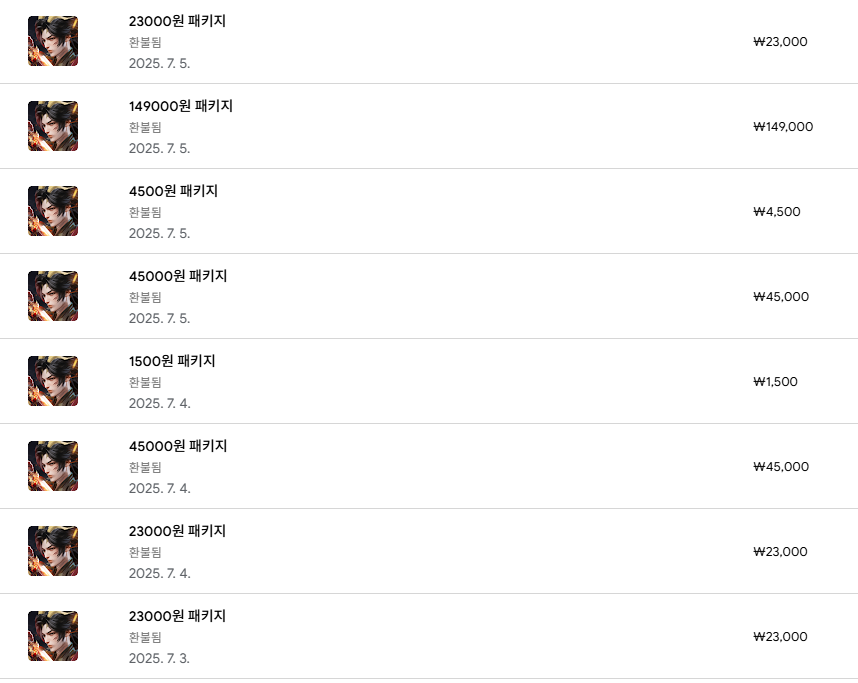Click the 환불됨 status under 149000원 패키지

tap(145, 127)
